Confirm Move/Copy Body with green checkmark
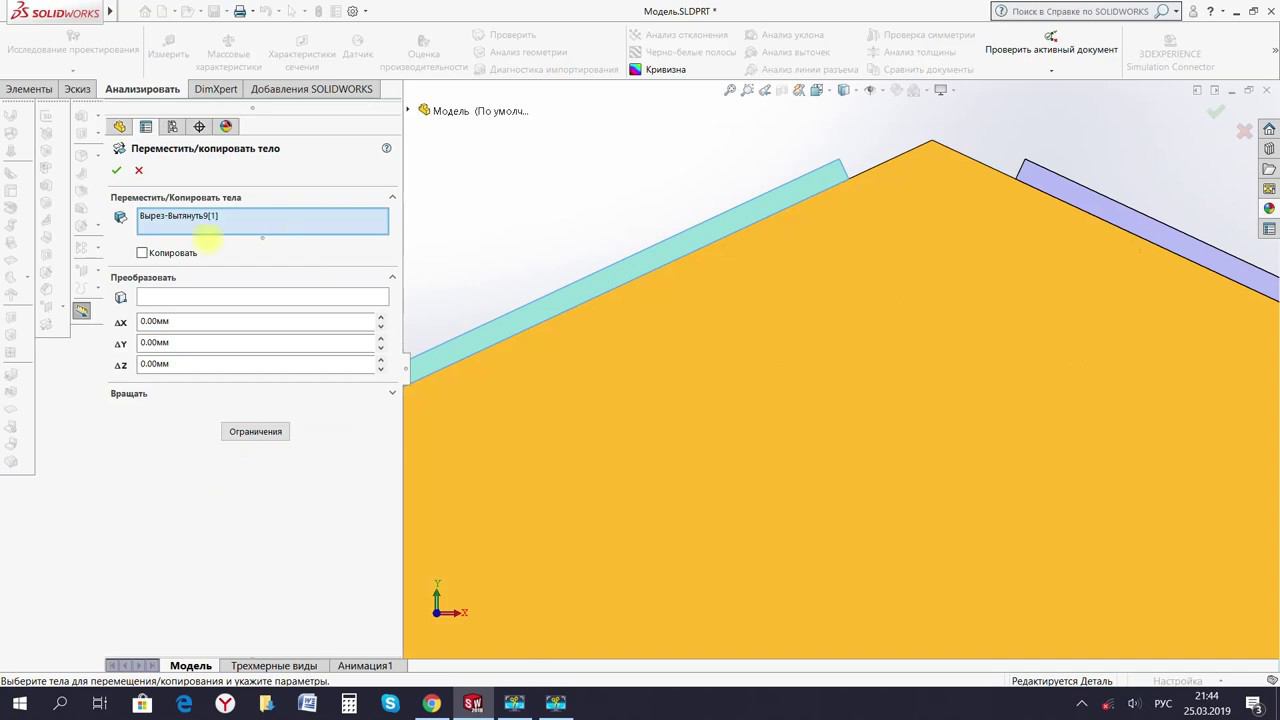This screenshot has width=1280, height=720. tap(116, 170)
